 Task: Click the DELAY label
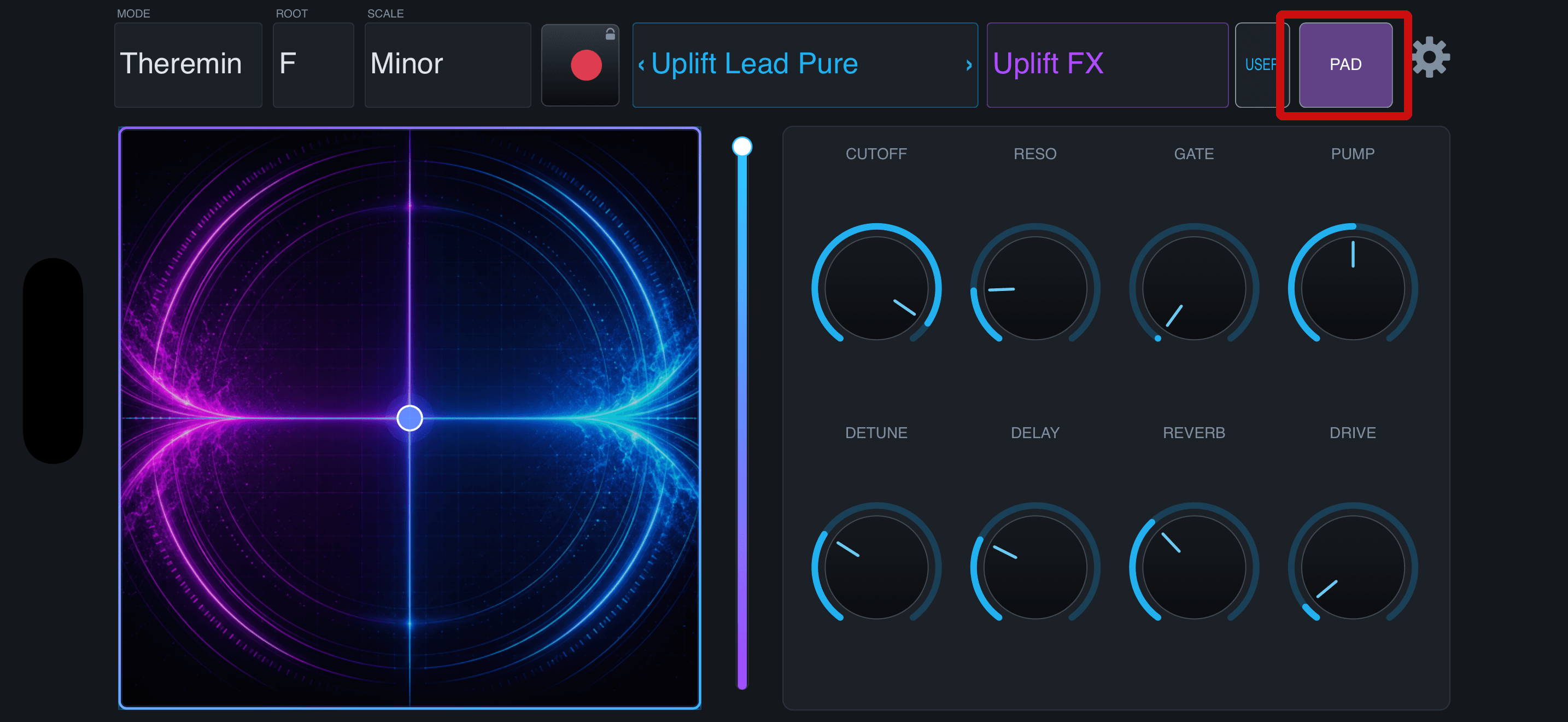tap(1035, 433)
